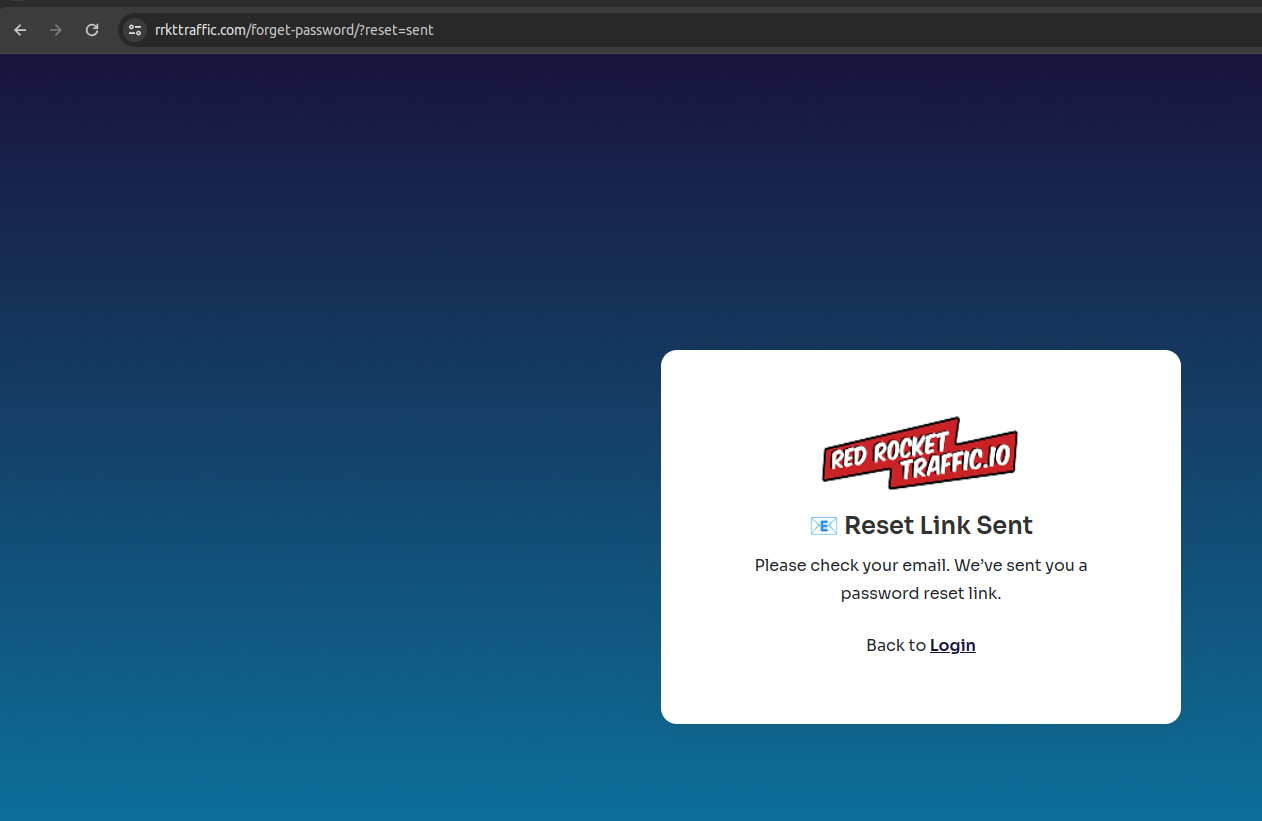
Task: Click the rrkttraffic.com domain in the URL
Action: [200, 30]
